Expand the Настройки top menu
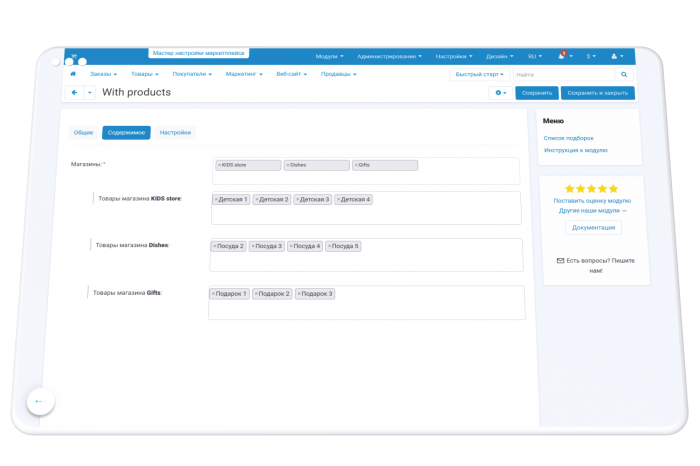 (x=454, y=56)
